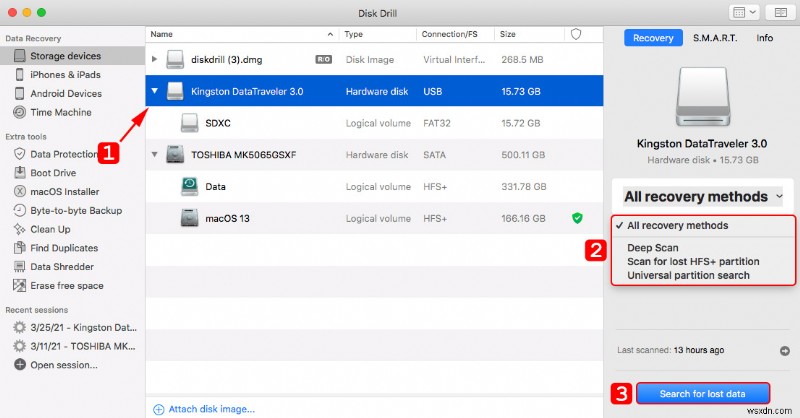800x418 pixels.
Task: Open Byte-to-byte Backup tool
Action: coord(76,210)
